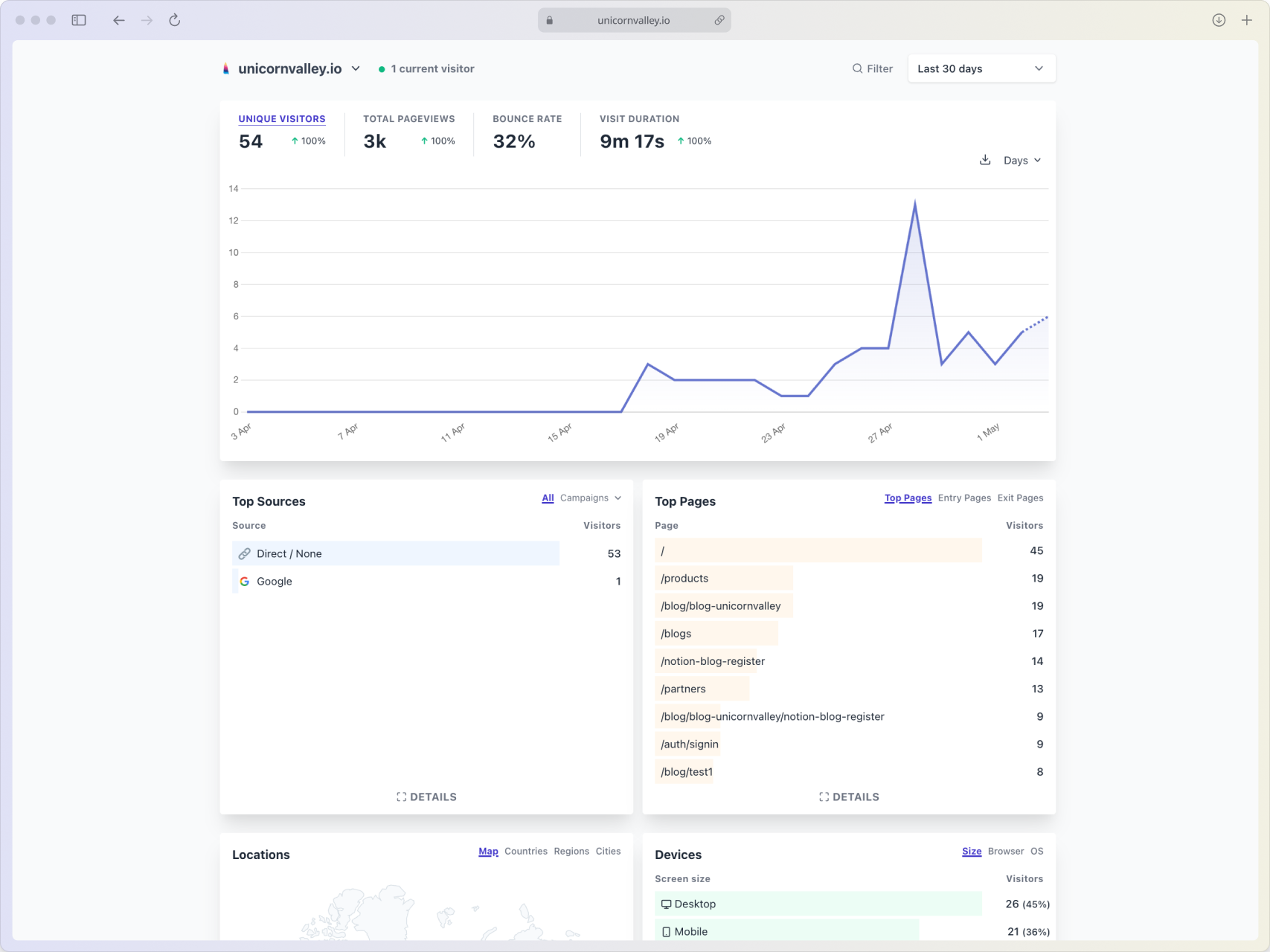Click the Direct / None link icon
This screenshot has width=1270, height=952.
pyautogui.click(x=244, y=554)
